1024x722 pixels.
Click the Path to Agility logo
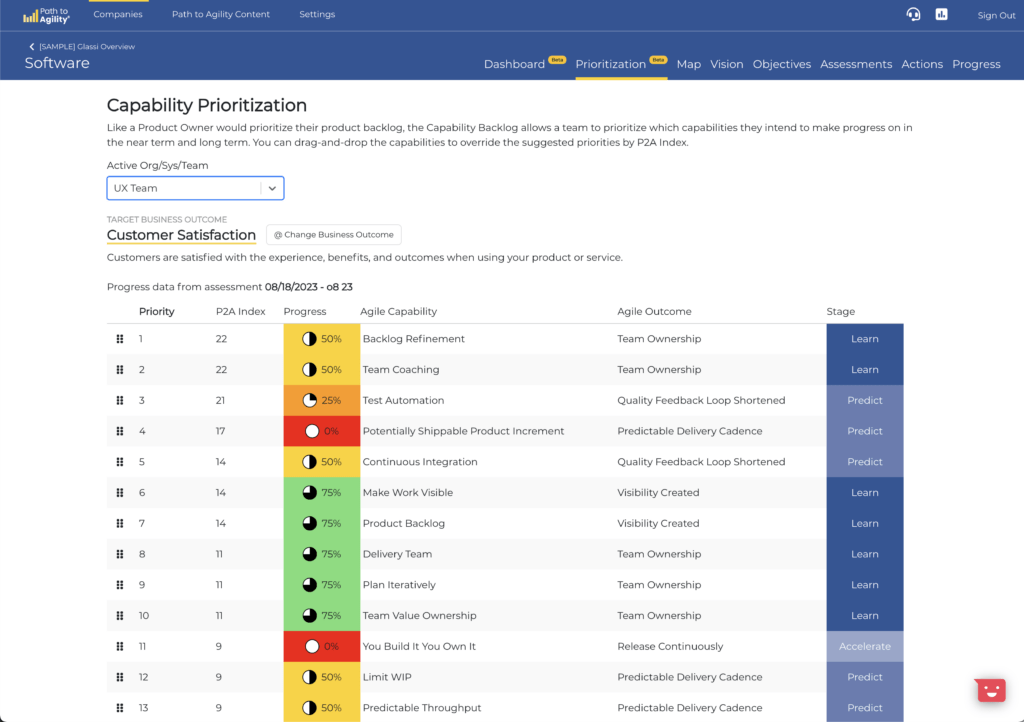pyautogui.click(x=46, y=15)
